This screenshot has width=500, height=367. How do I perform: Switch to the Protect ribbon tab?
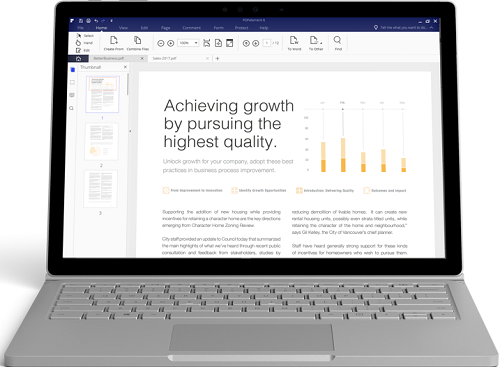(241, 28)
